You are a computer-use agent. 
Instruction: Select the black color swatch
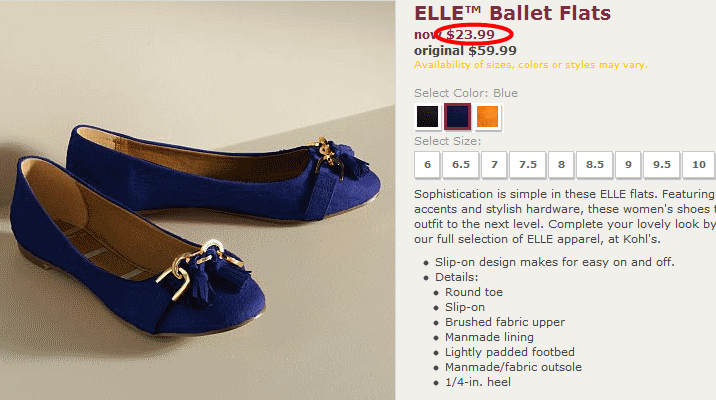pyautogui.click(x=427, y=116)
